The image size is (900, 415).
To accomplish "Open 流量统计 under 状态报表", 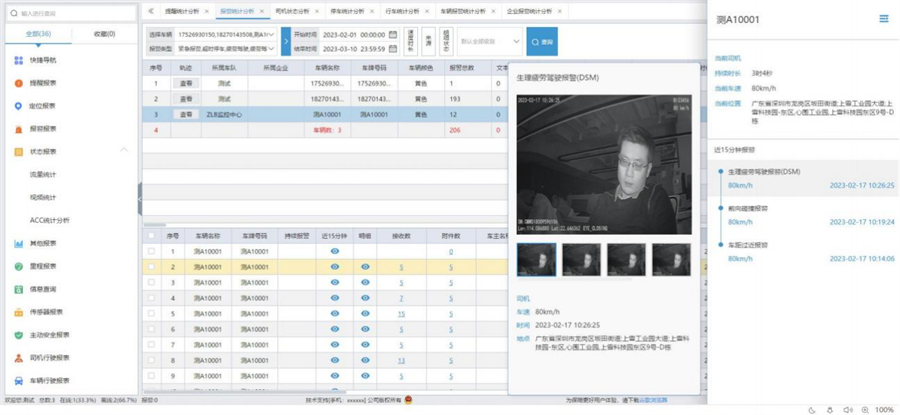I will (x=42, y=174).
